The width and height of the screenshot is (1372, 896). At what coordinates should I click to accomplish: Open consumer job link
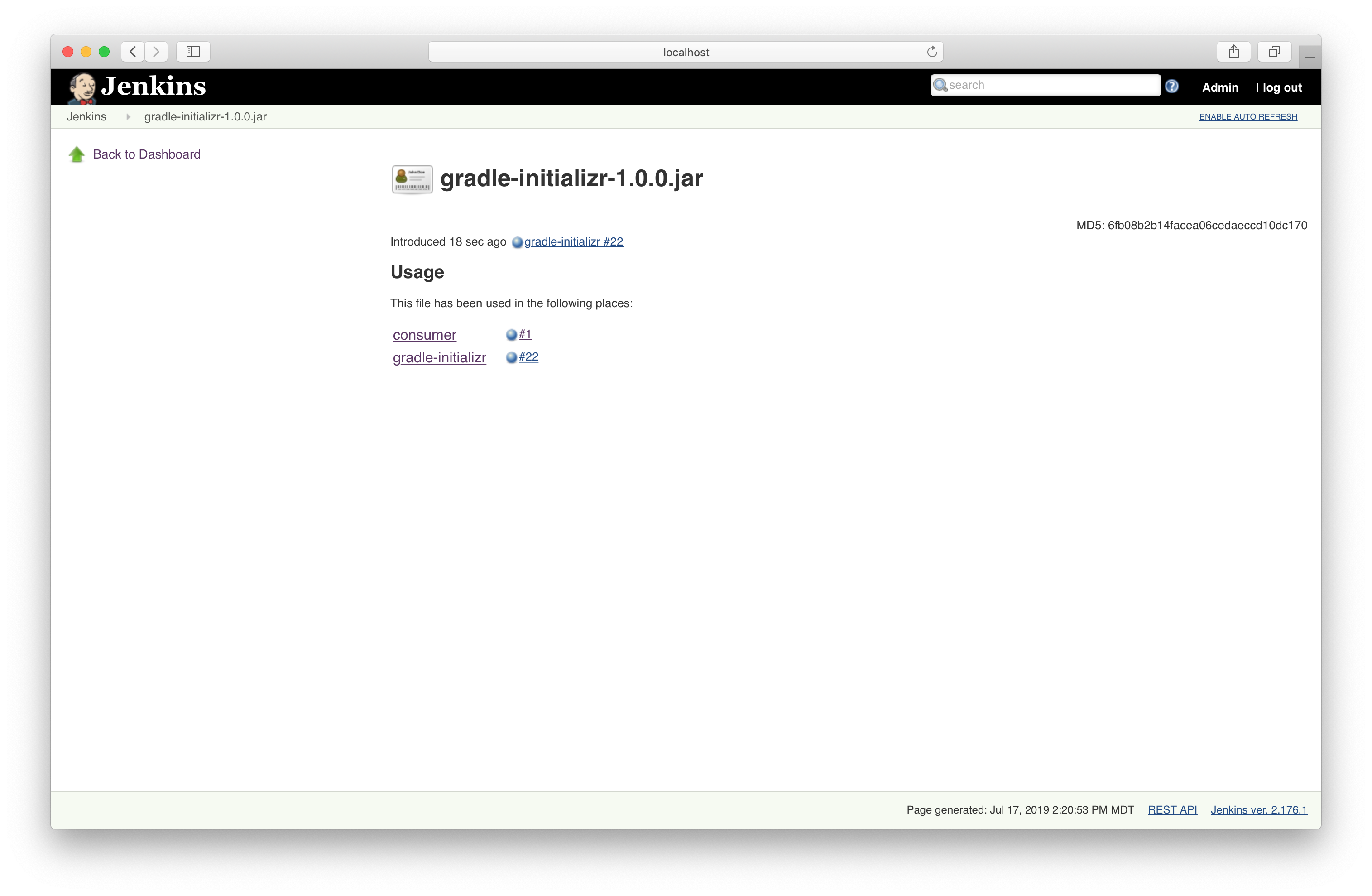(x=424, y=335)
